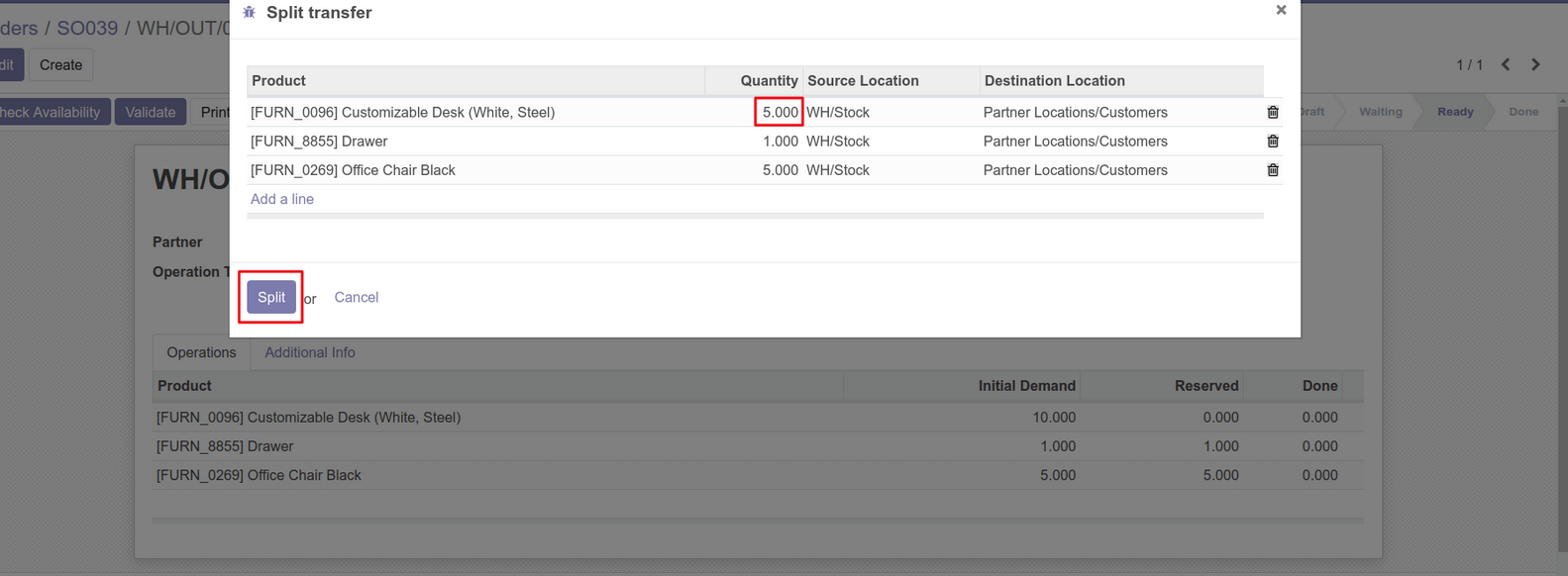This screenshot has width=1568, height=576.
Task: Edit quantity 5.000 for Customizable Desk
Action: [x=779, y=113]
